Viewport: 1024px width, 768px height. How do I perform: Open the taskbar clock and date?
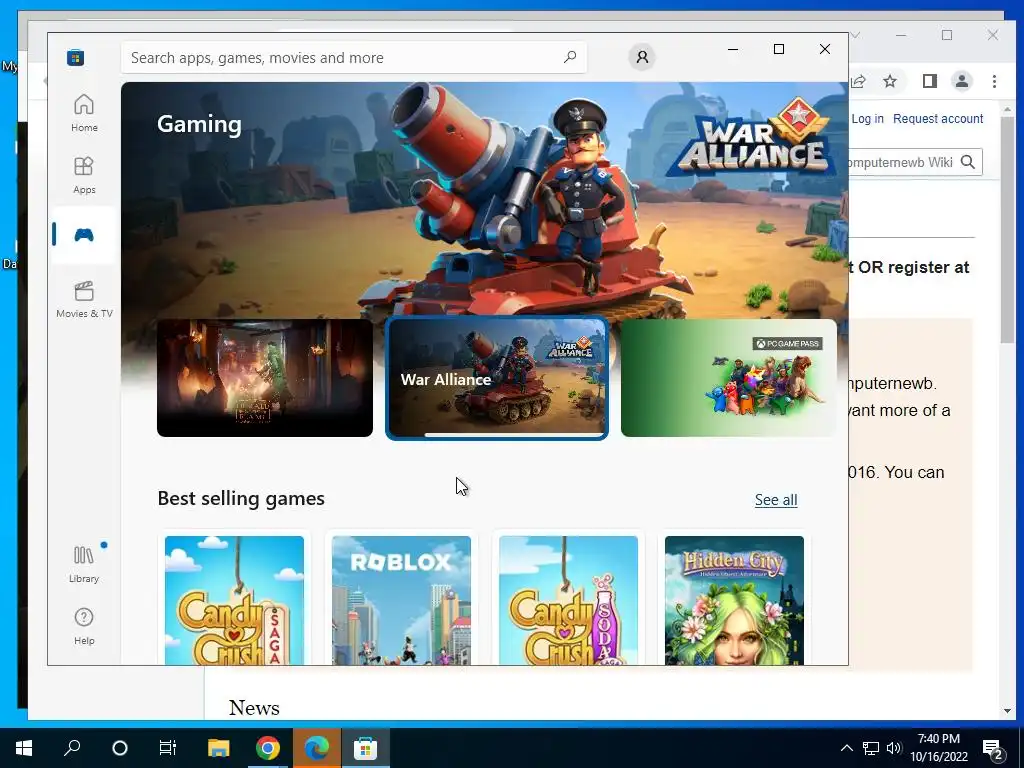[x=938, y=748]
